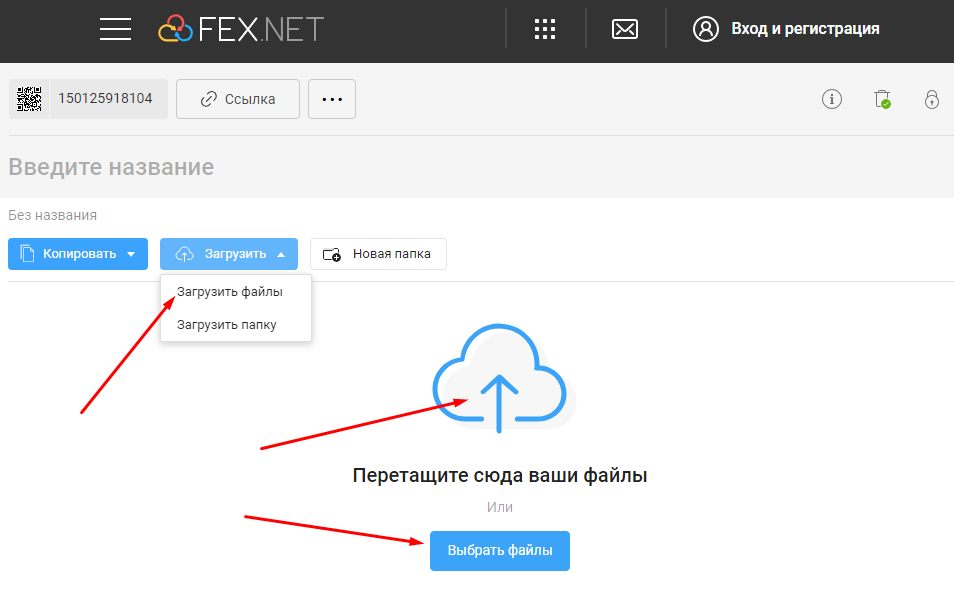Click the user profile avatar icon

(706, 29)
